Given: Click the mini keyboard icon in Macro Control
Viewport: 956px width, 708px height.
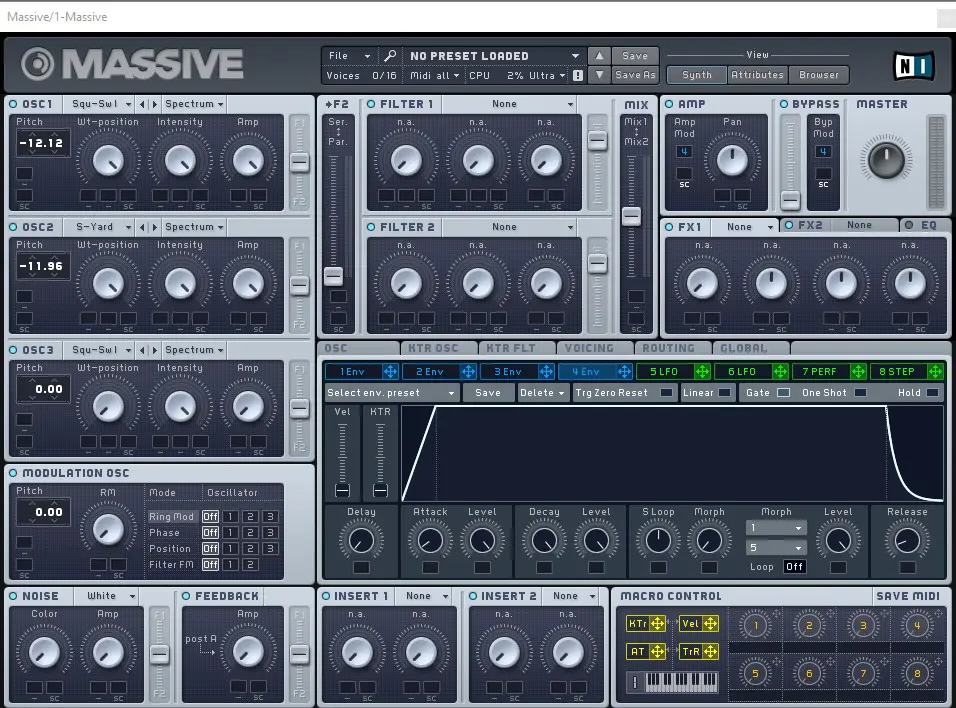Looking at the screenshot, I should coord(680,681).
